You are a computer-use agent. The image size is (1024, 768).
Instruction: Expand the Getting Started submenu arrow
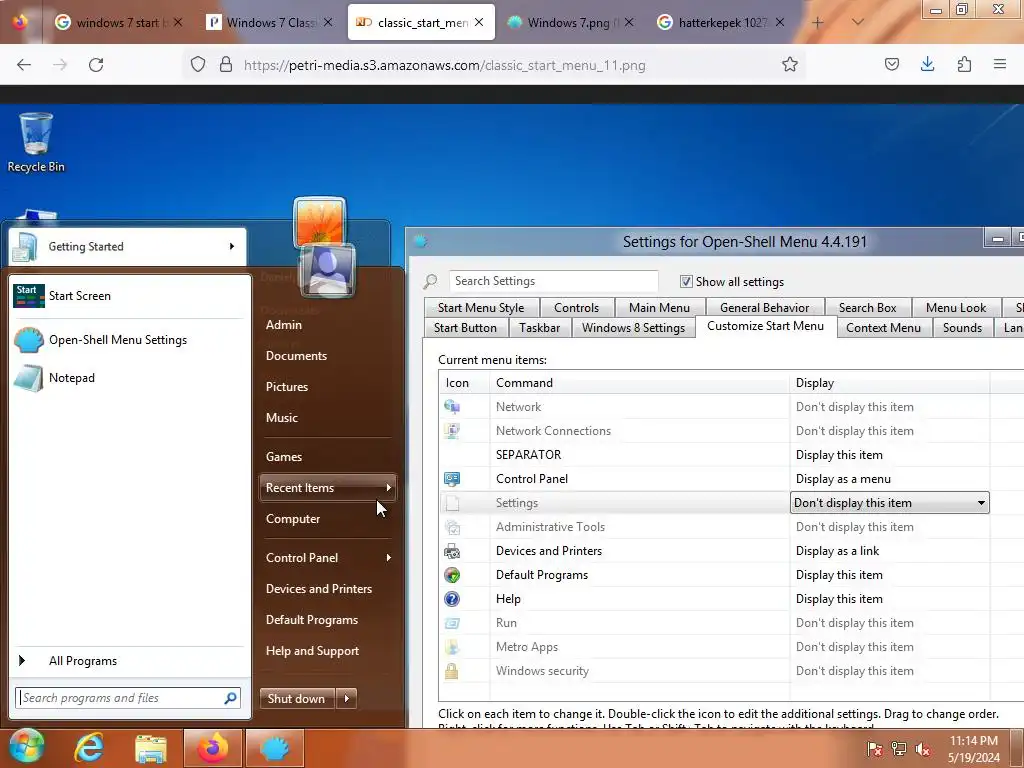coord(231,246)
